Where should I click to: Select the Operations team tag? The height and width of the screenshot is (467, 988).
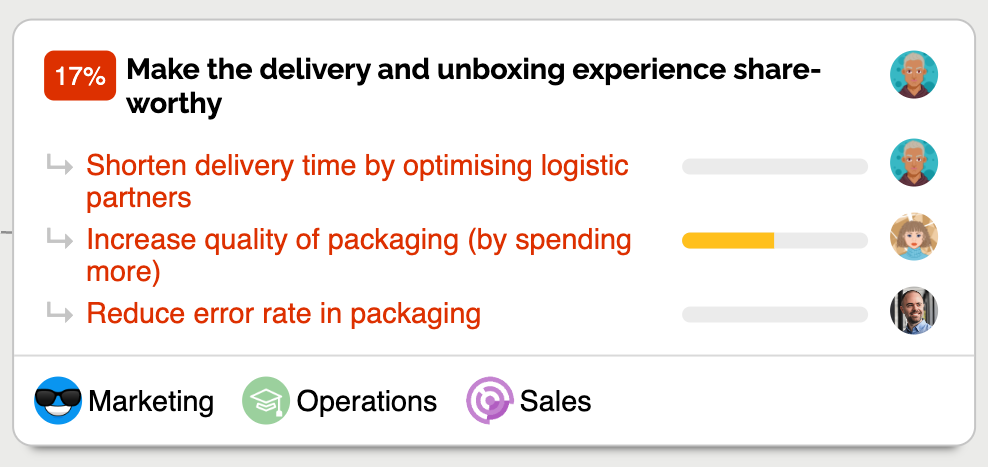point(366,402)
